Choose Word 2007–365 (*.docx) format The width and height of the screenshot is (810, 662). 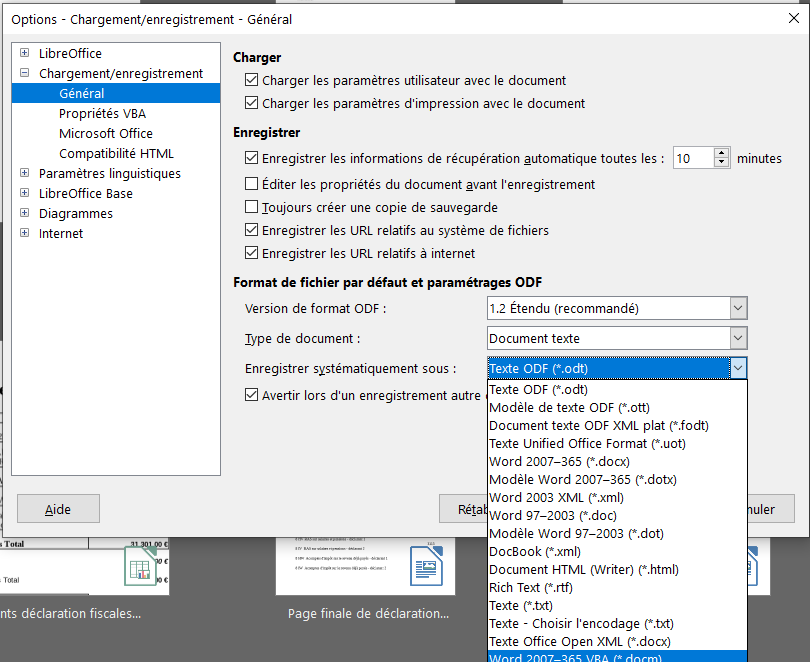tap(617, 462)
